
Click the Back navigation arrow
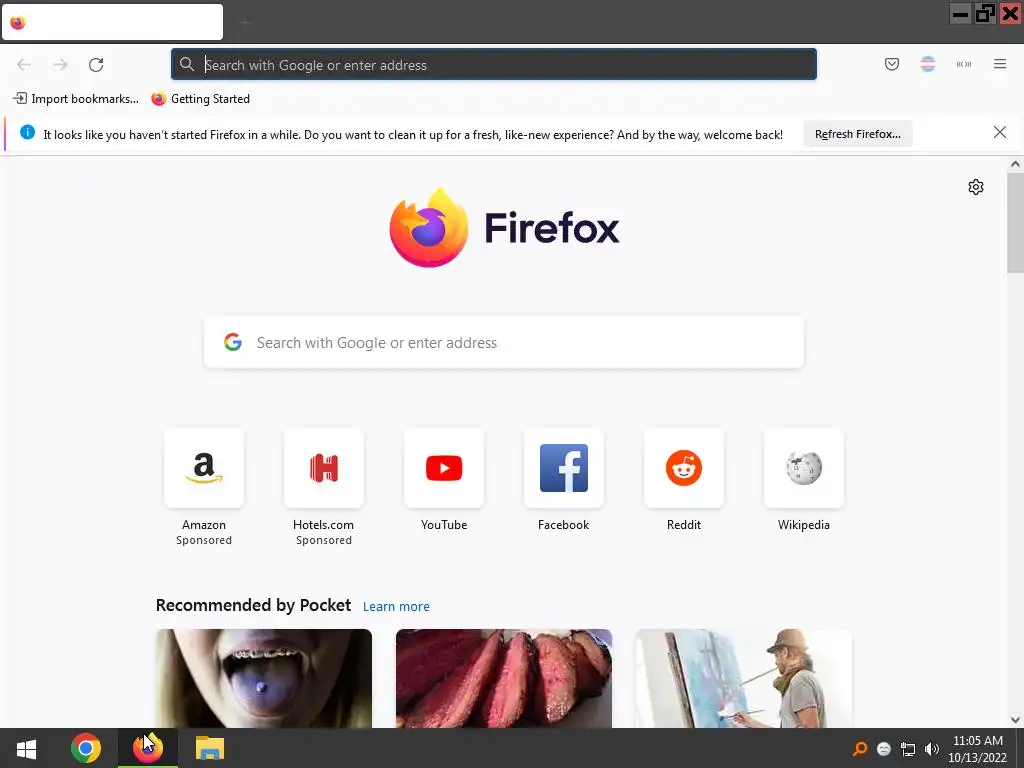(x=24, y=65)
